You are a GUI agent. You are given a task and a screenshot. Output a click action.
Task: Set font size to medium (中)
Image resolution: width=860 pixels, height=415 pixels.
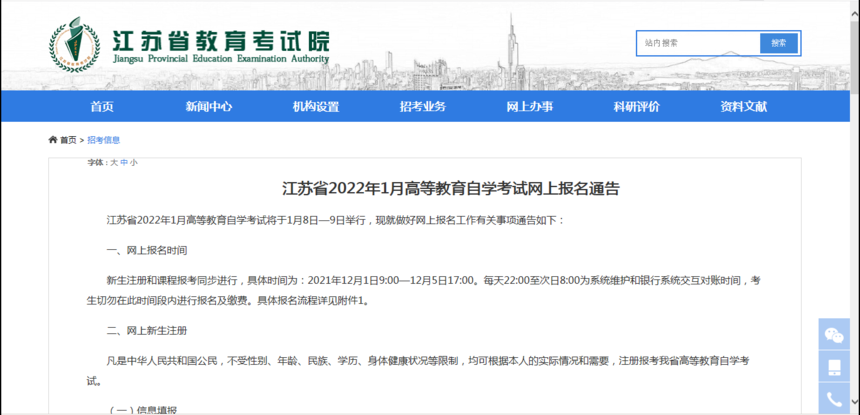123,162
